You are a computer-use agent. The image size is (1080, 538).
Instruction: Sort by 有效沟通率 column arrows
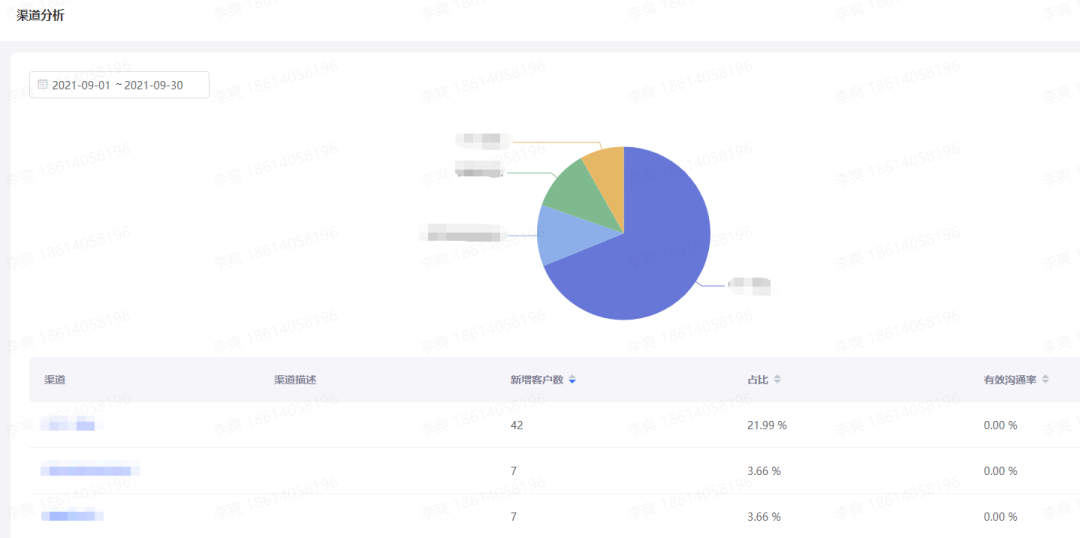tap(1045, 380)
